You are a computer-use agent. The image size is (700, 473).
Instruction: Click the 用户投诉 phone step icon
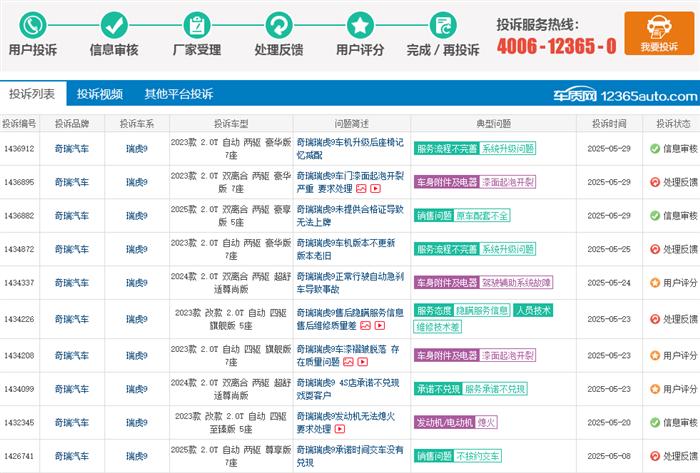pos(33,25)
